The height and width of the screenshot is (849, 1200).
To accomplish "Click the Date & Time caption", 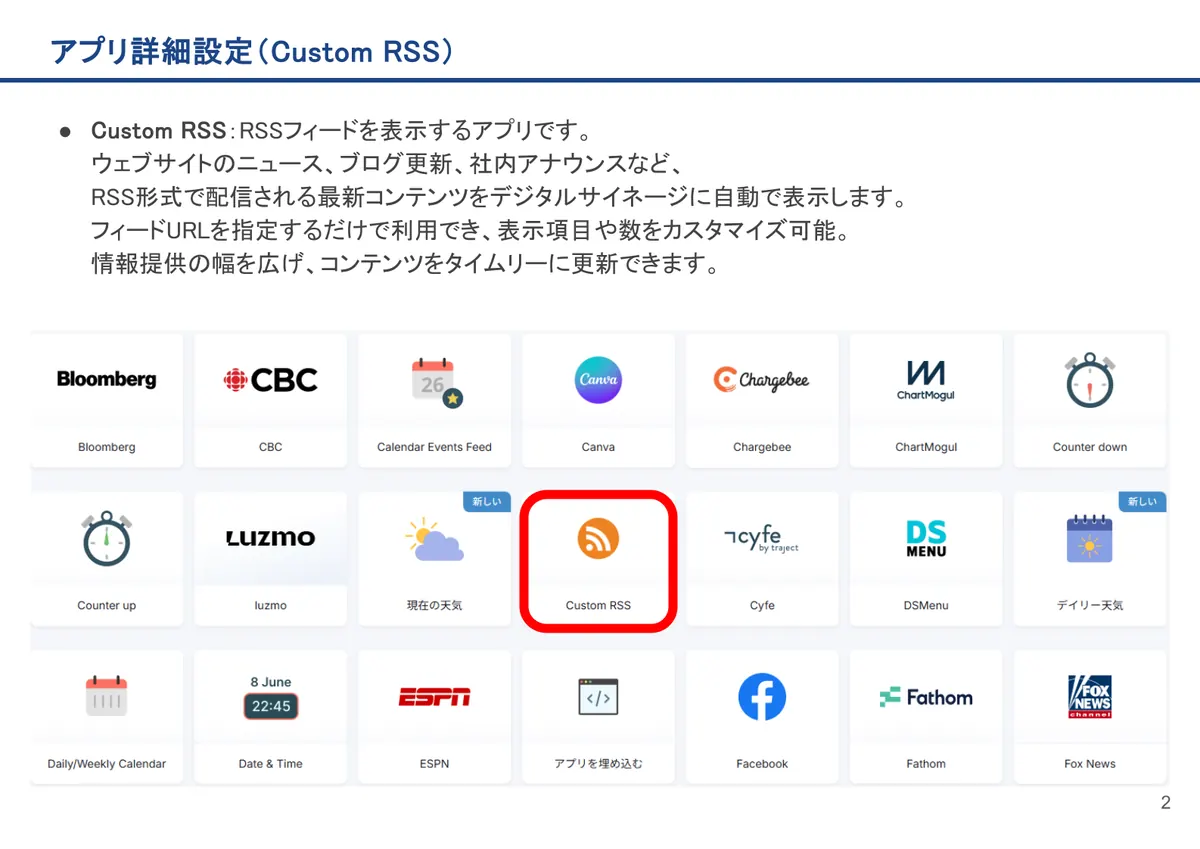I will [x=270, y=763].
